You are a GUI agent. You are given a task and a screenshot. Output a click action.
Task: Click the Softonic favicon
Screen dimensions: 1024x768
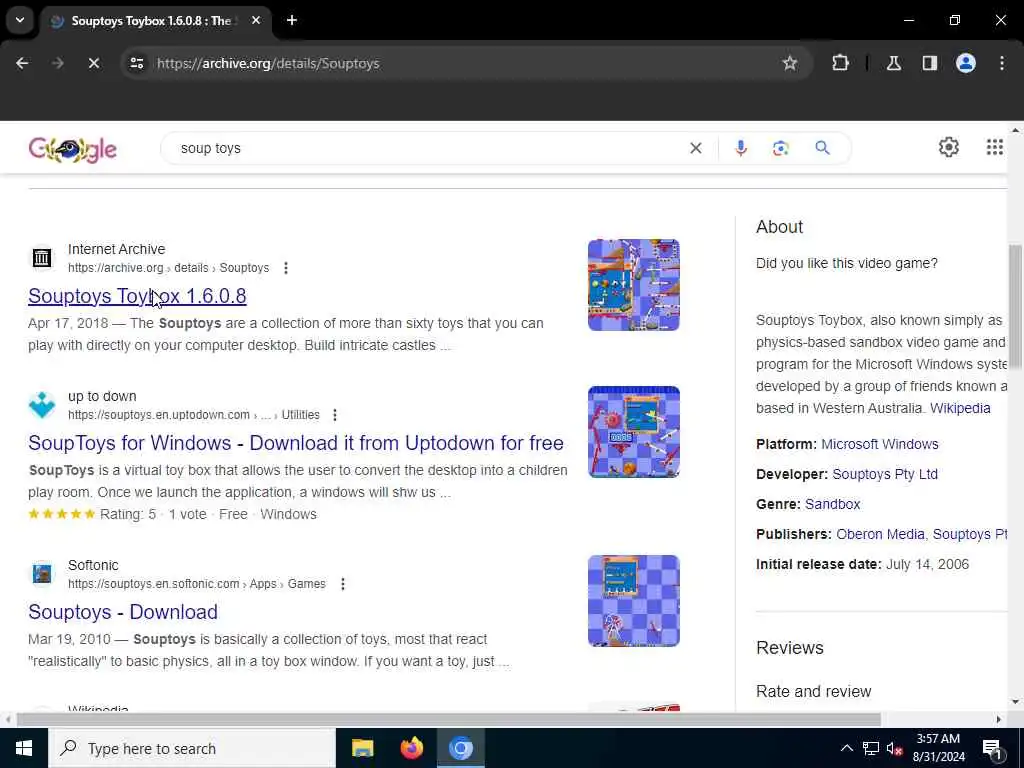tap(42, 574)
